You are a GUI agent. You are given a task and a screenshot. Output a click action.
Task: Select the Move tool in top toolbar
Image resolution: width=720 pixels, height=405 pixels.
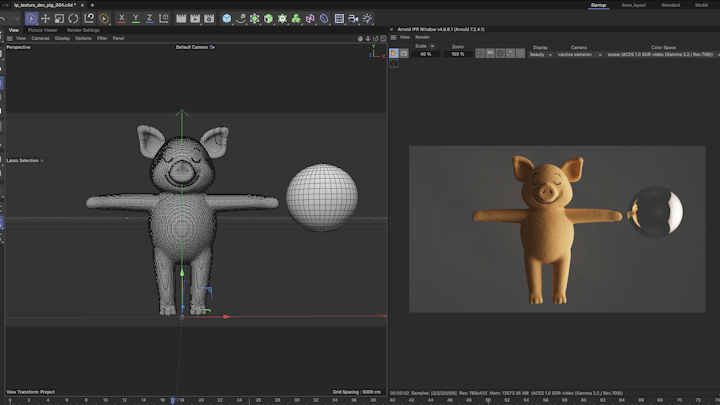point(45,18)
